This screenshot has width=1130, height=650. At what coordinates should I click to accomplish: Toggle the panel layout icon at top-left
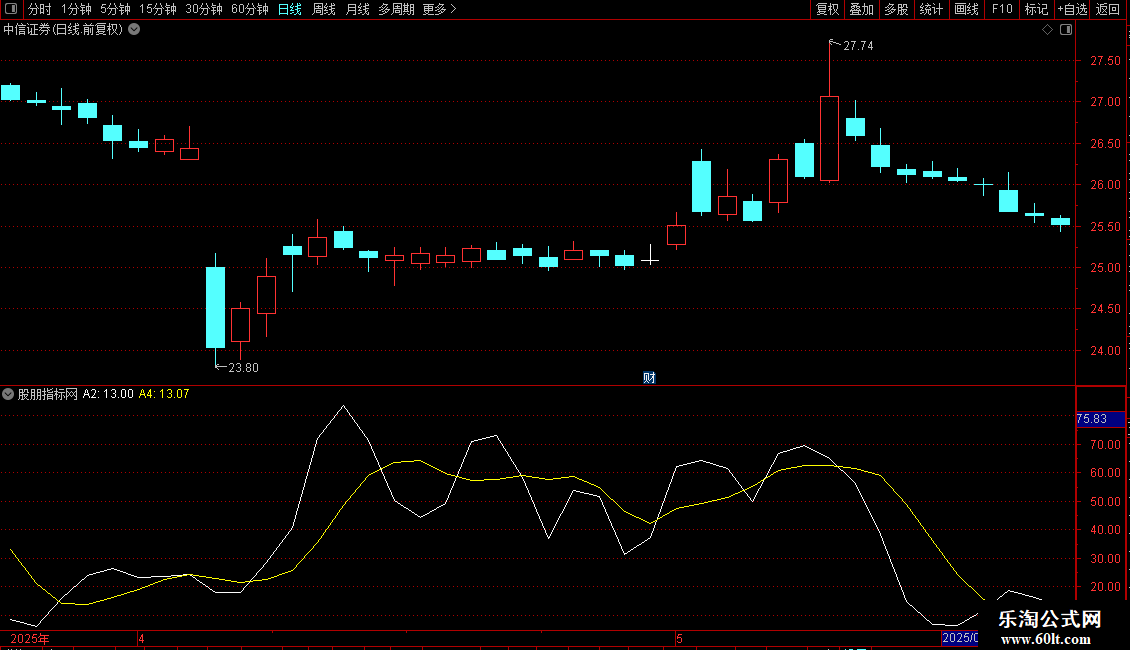click(x=11, y=9)
